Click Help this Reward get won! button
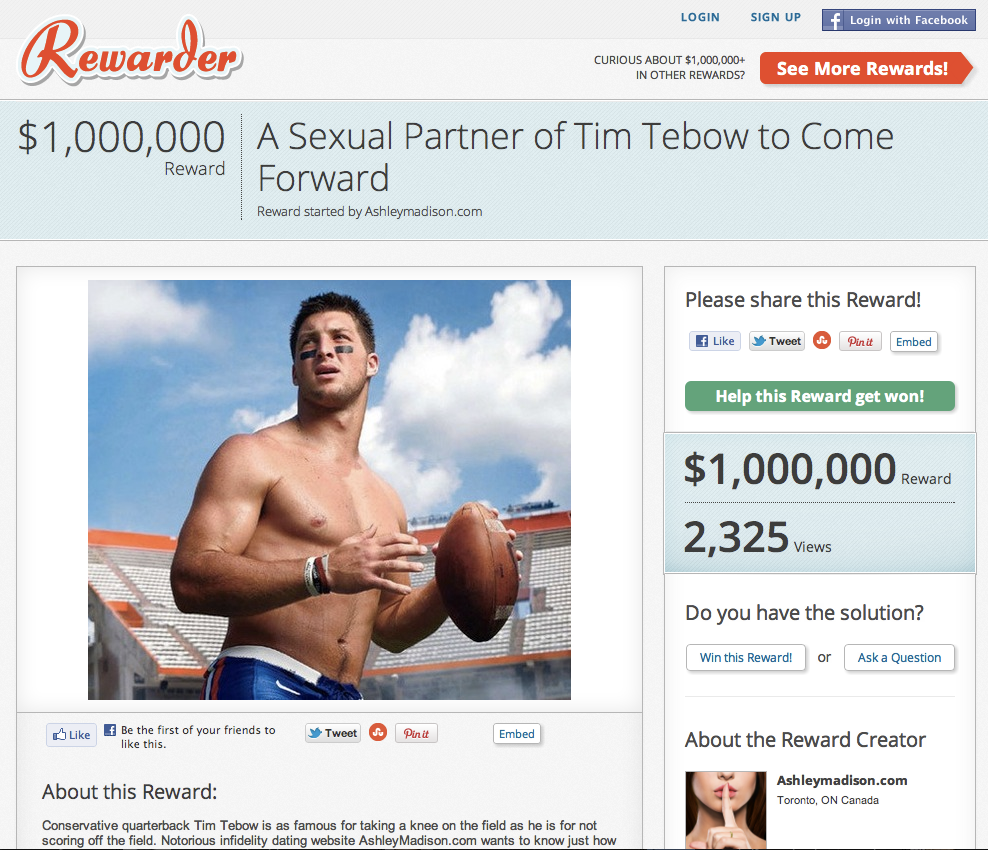This screenshot has height=850, width=988. tap(820, 396)
